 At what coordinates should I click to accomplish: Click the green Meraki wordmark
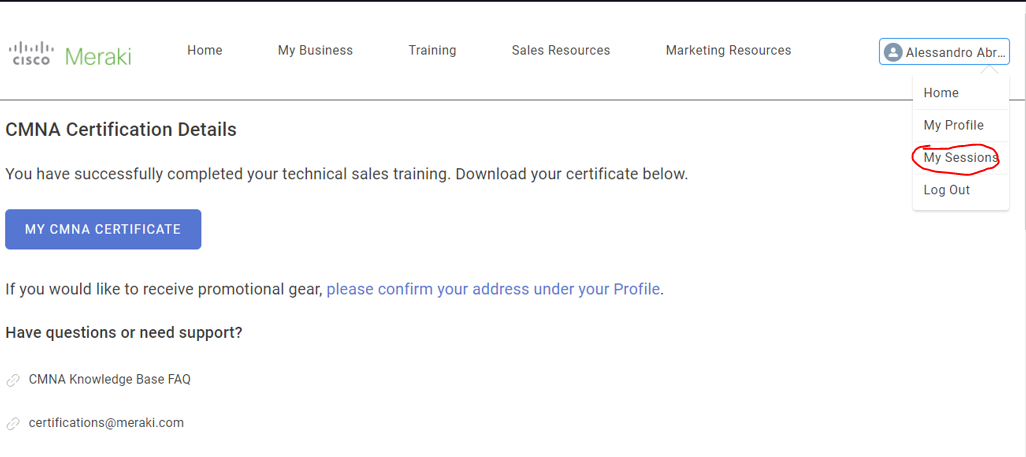98,56
